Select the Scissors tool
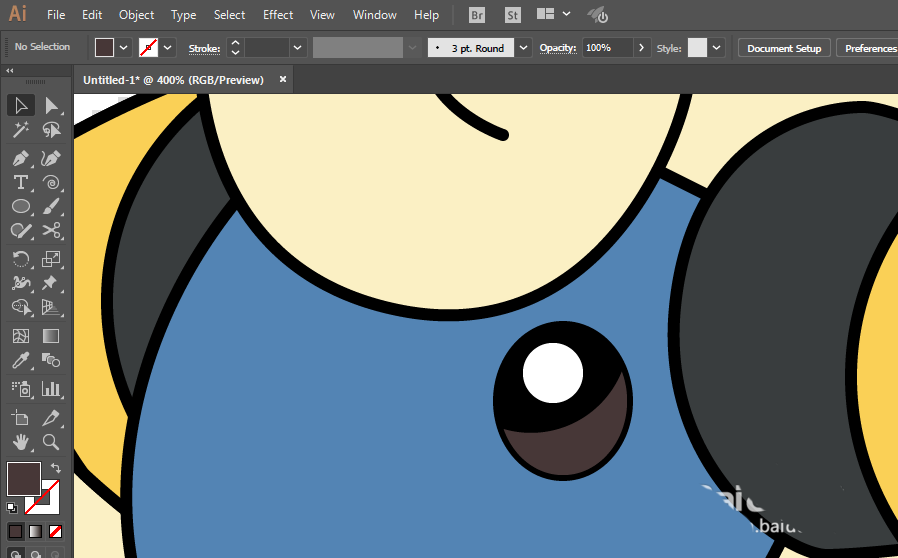898x558 pixels. tap(51, 230)
